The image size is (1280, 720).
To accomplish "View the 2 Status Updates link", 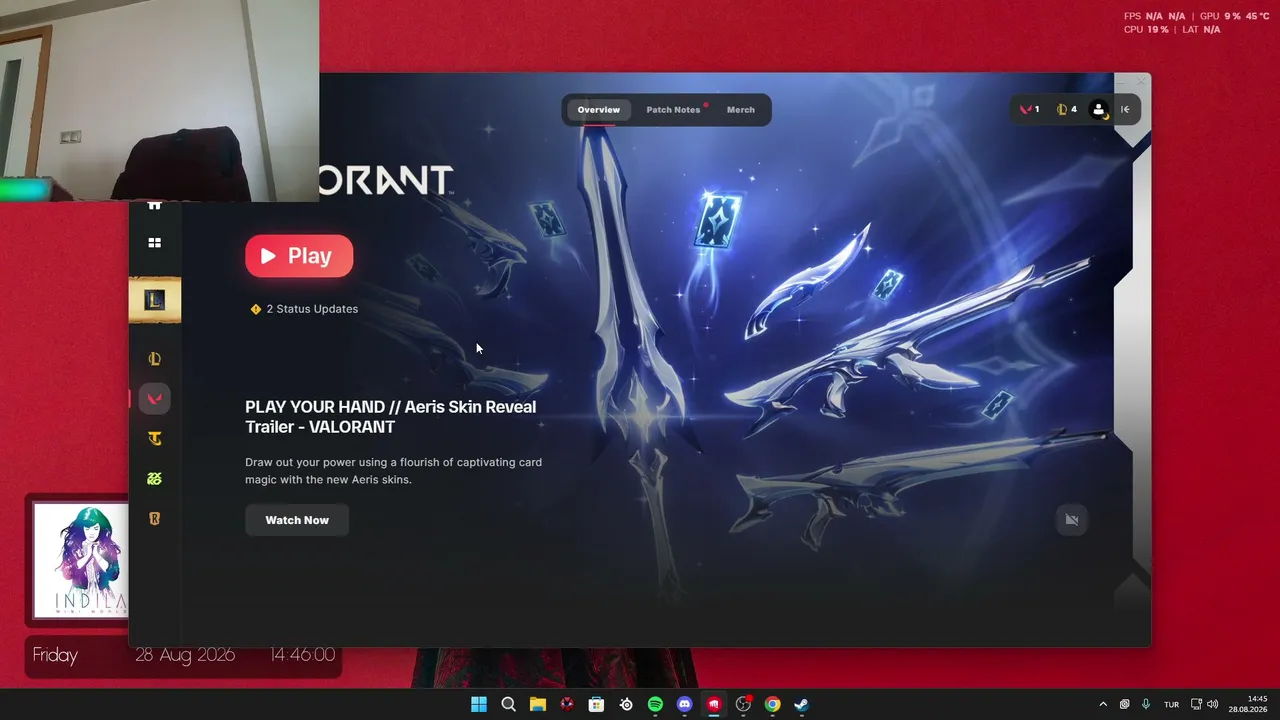I will tap(304, 309).
